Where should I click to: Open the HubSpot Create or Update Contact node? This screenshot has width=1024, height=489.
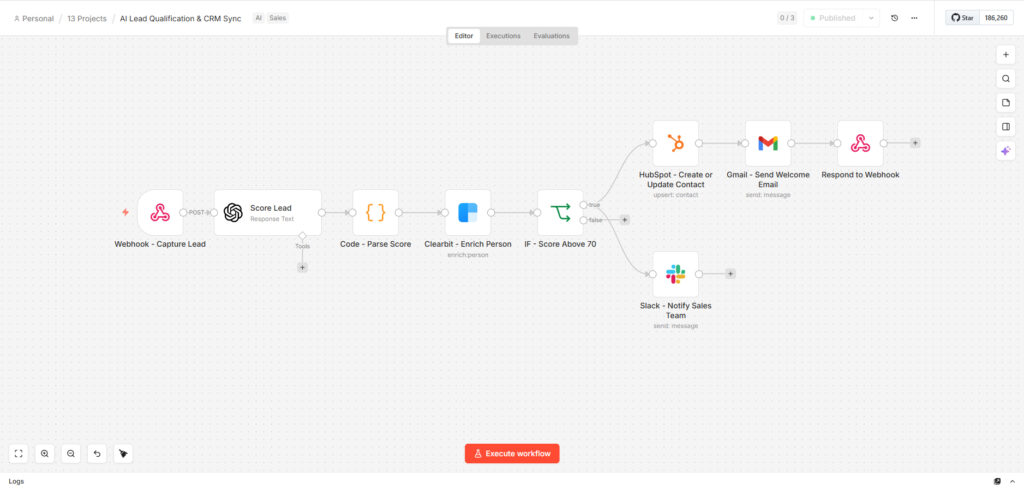(676, 143)
